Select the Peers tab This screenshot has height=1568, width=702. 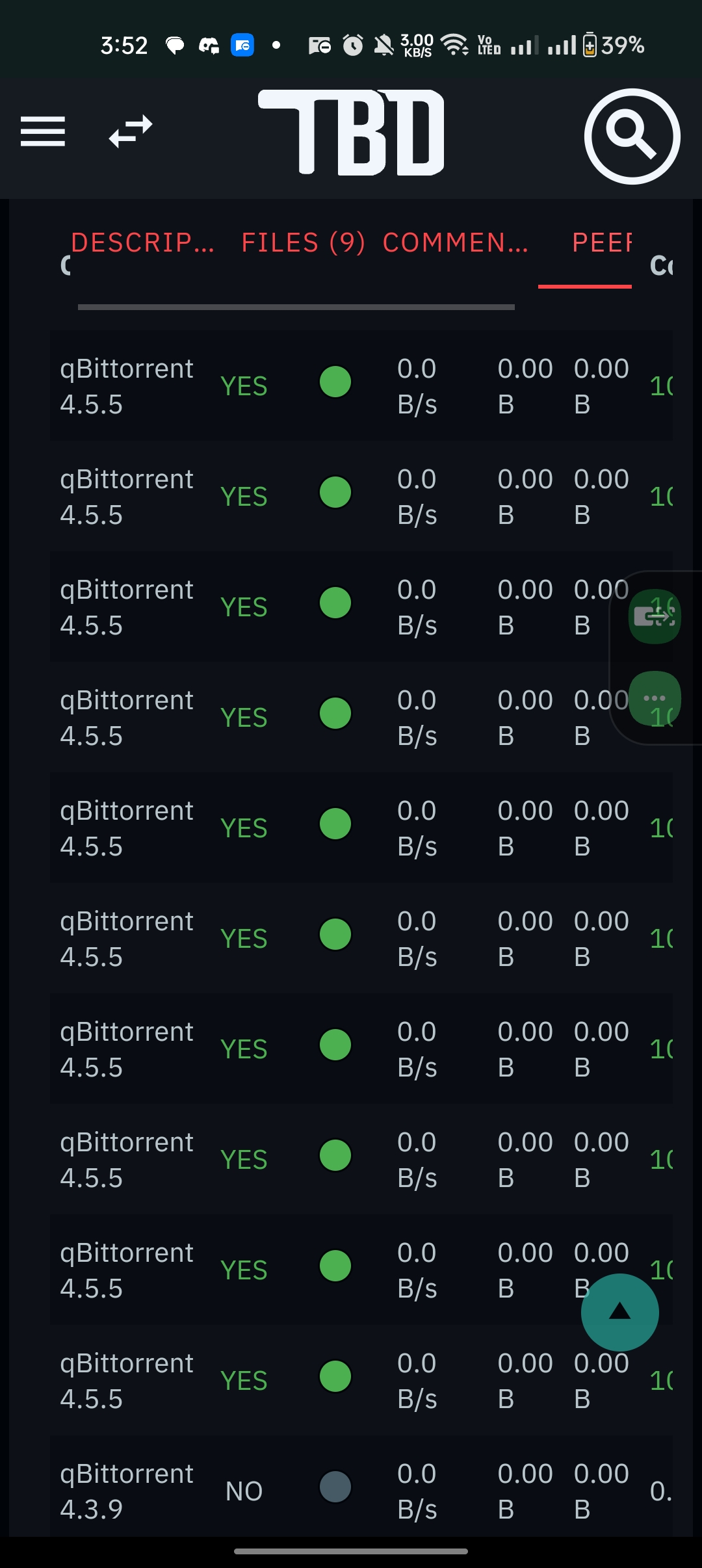[x=601, y=242]
